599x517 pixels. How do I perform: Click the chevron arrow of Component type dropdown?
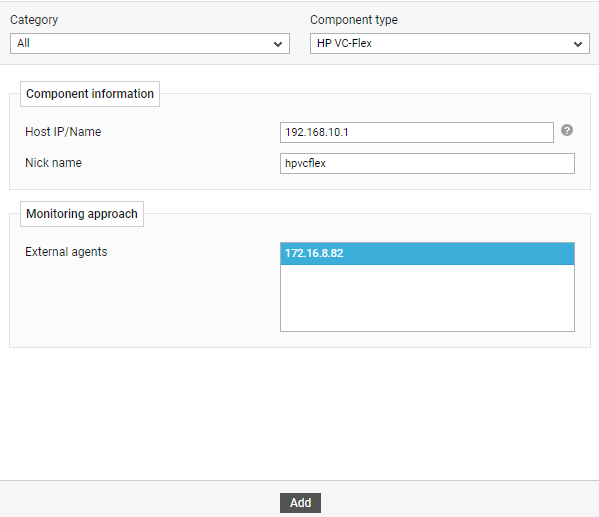tap(578, 44)
